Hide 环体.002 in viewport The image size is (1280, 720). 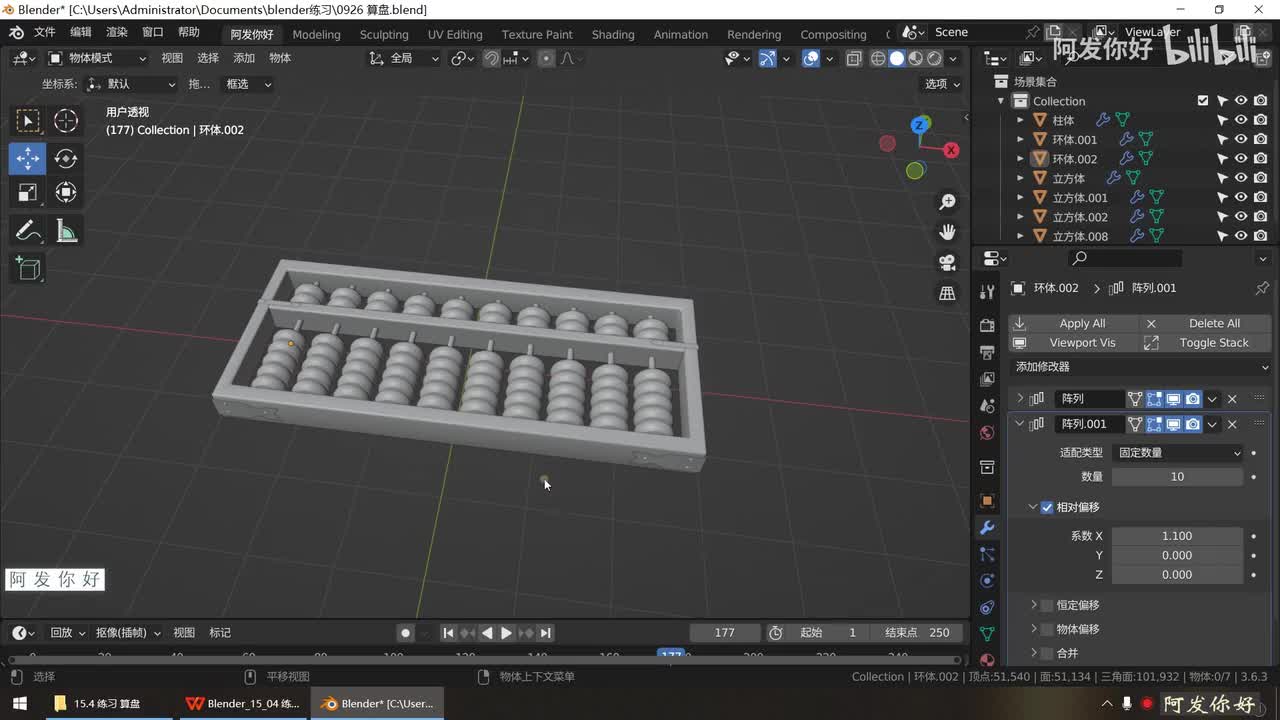pyautogui.click(x=1241, y=159)
